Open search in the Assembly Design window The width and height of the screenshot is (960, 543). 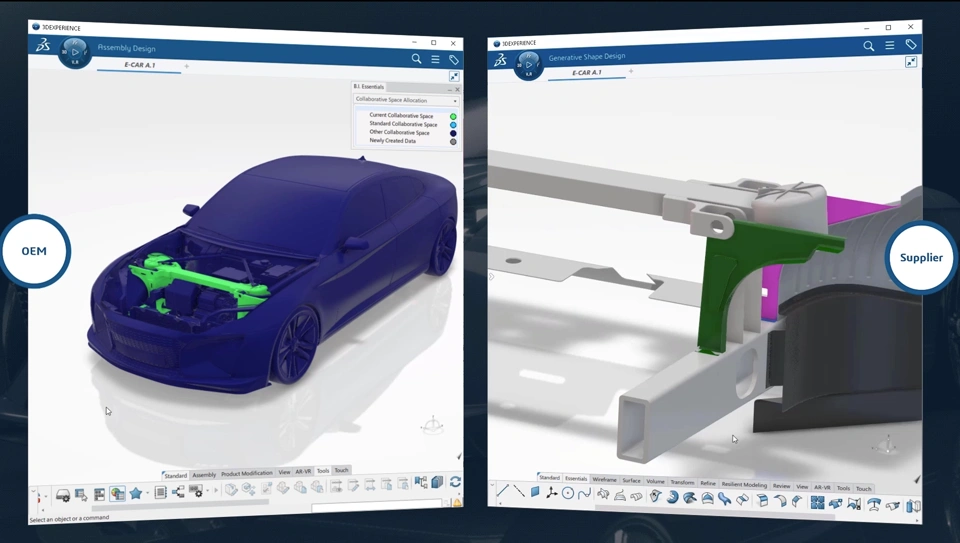coord(416,59)
